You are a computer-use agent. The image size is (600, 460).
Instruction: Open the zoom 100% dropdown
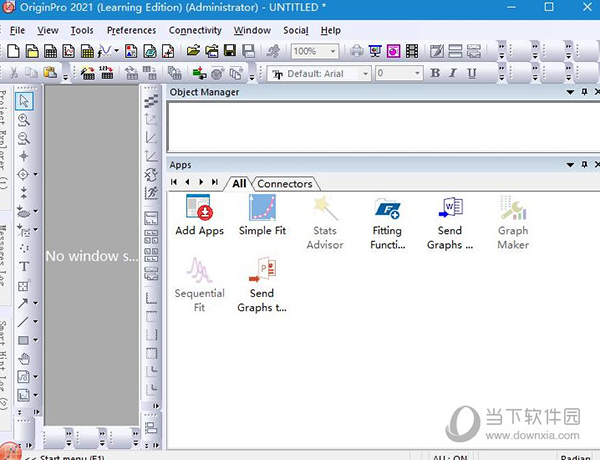pos(333,51)
